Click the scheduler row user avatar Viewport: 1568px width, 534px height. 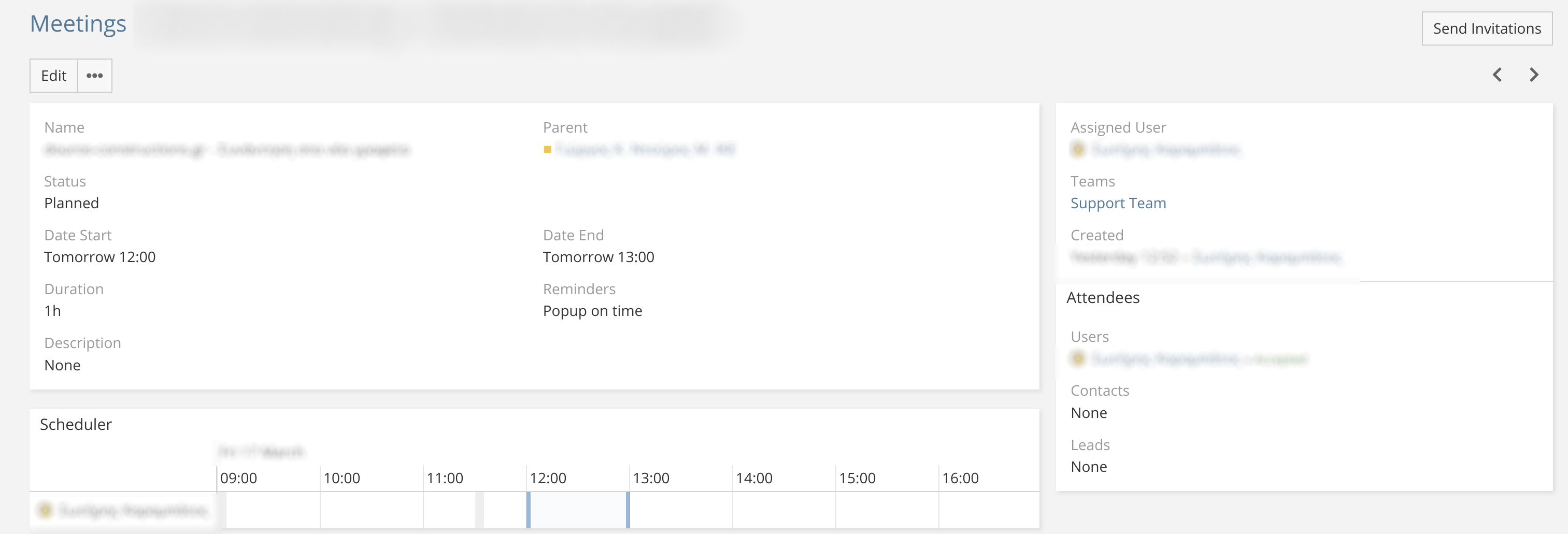coord(45,510)
